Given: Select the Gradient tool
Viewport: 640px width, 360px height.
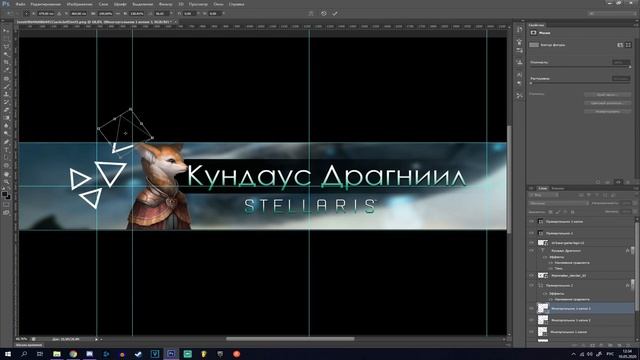Looking at the screenshot, I should [x=6, y=118].
